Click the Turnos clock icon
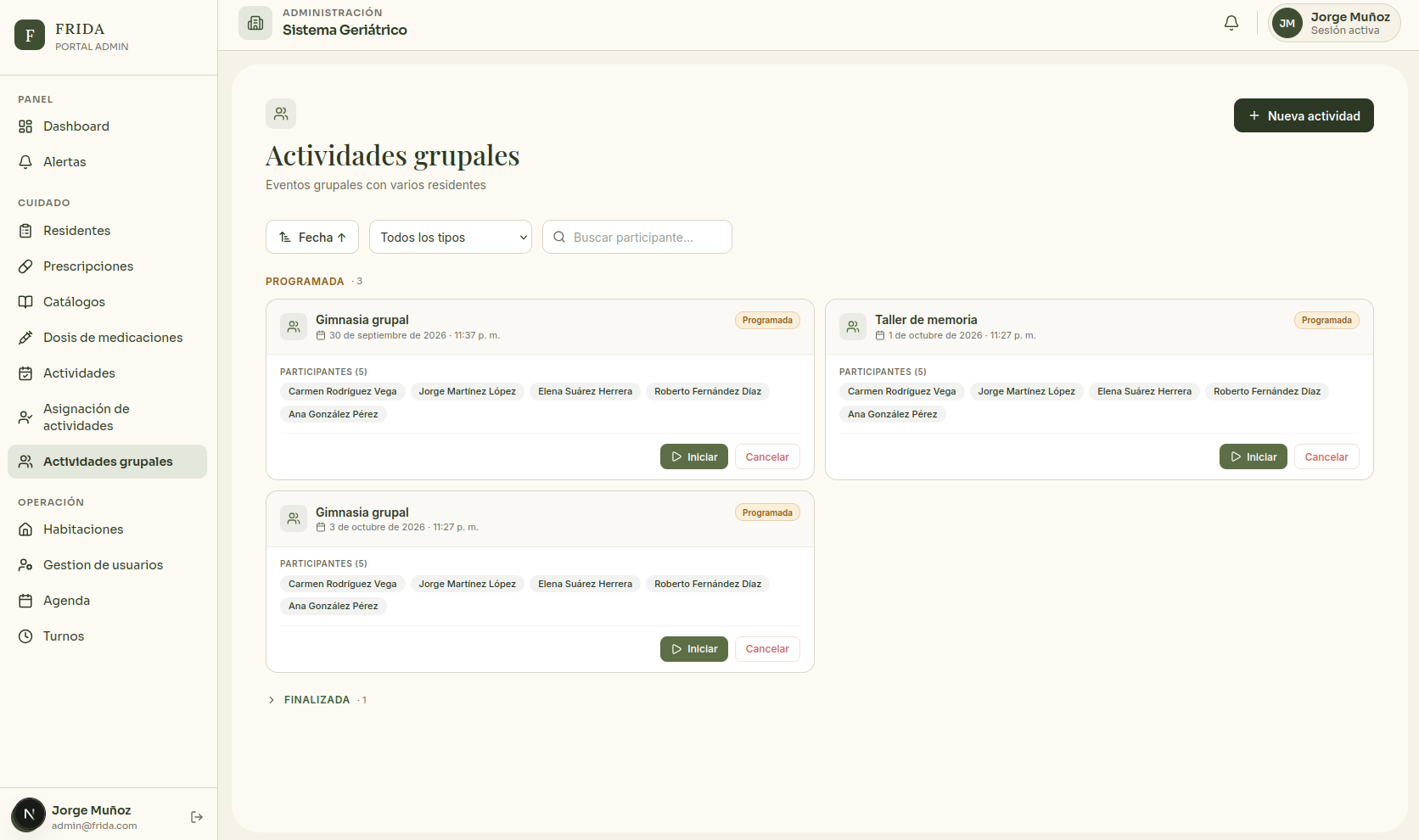Screen dimensions: 1419x840 [25, 636]
